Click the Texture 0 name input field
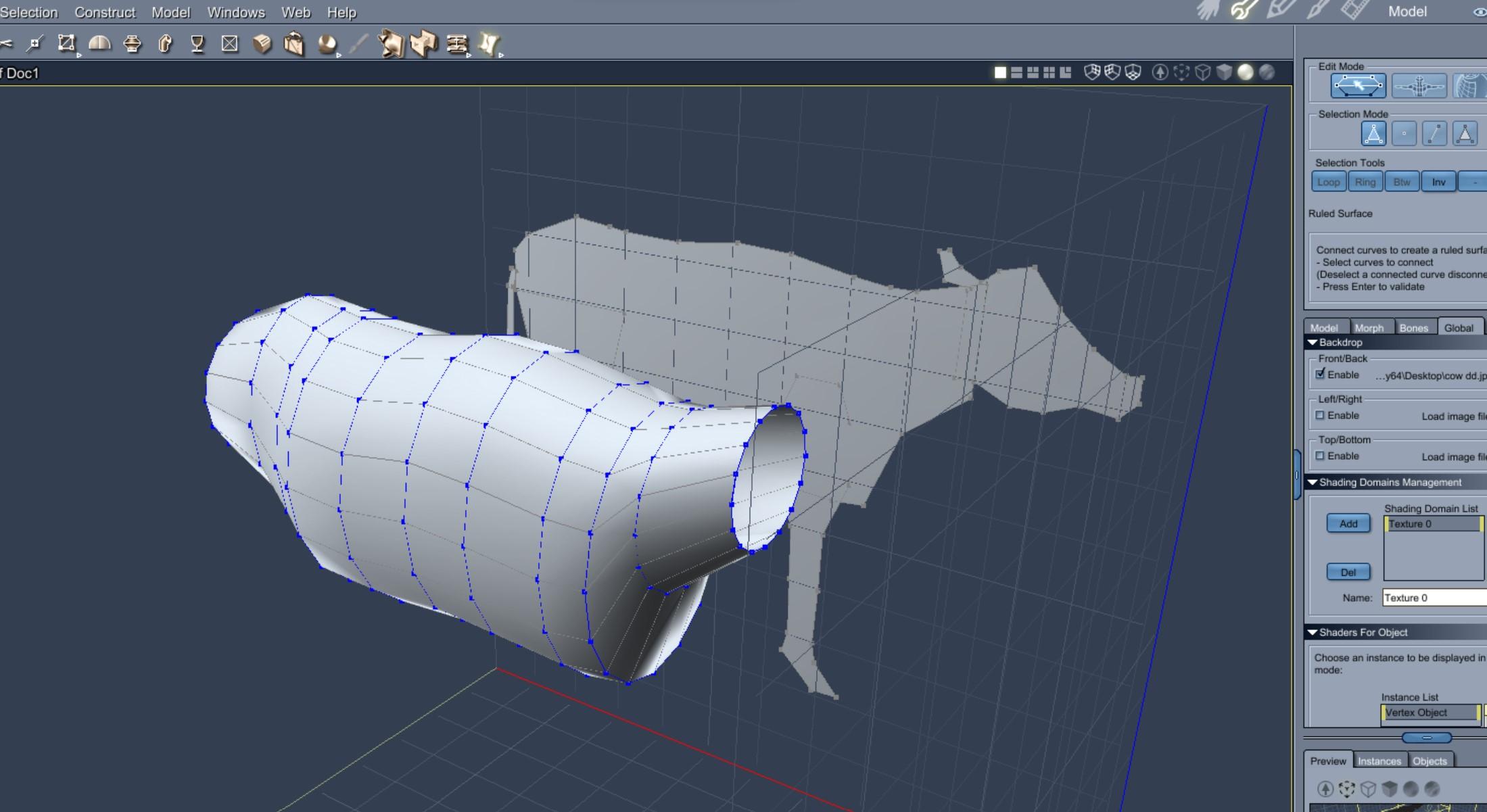Image resolution: width=1487 pixels, height=812 pixels. 1432,598
